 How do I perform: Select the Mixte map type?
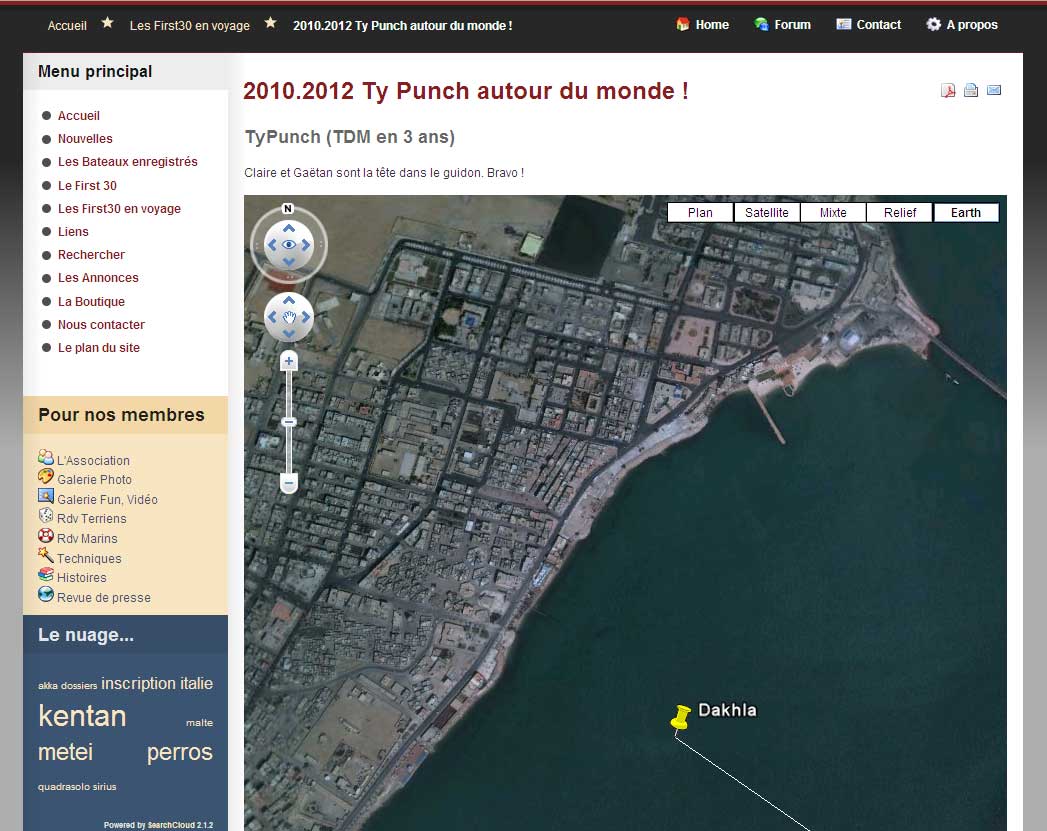[833, 212]
